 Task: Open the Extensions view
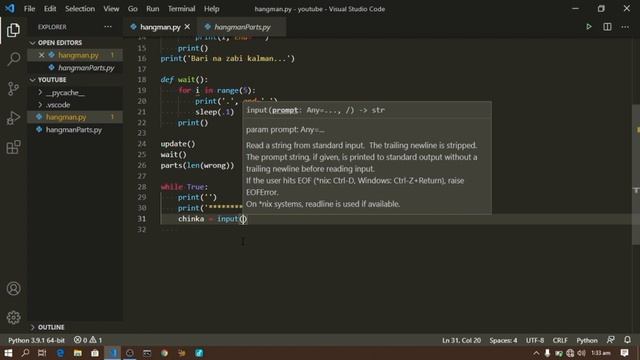[13, 147]
